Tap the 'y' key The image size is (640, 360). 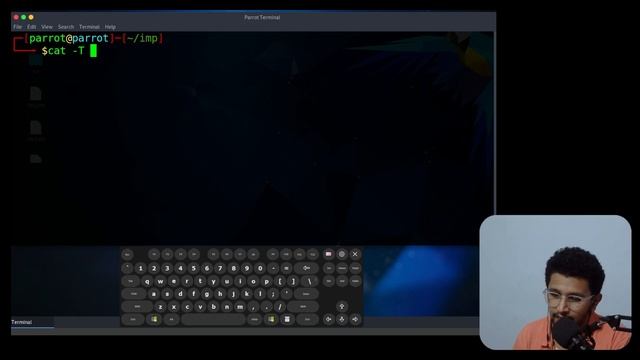point(213,281)
